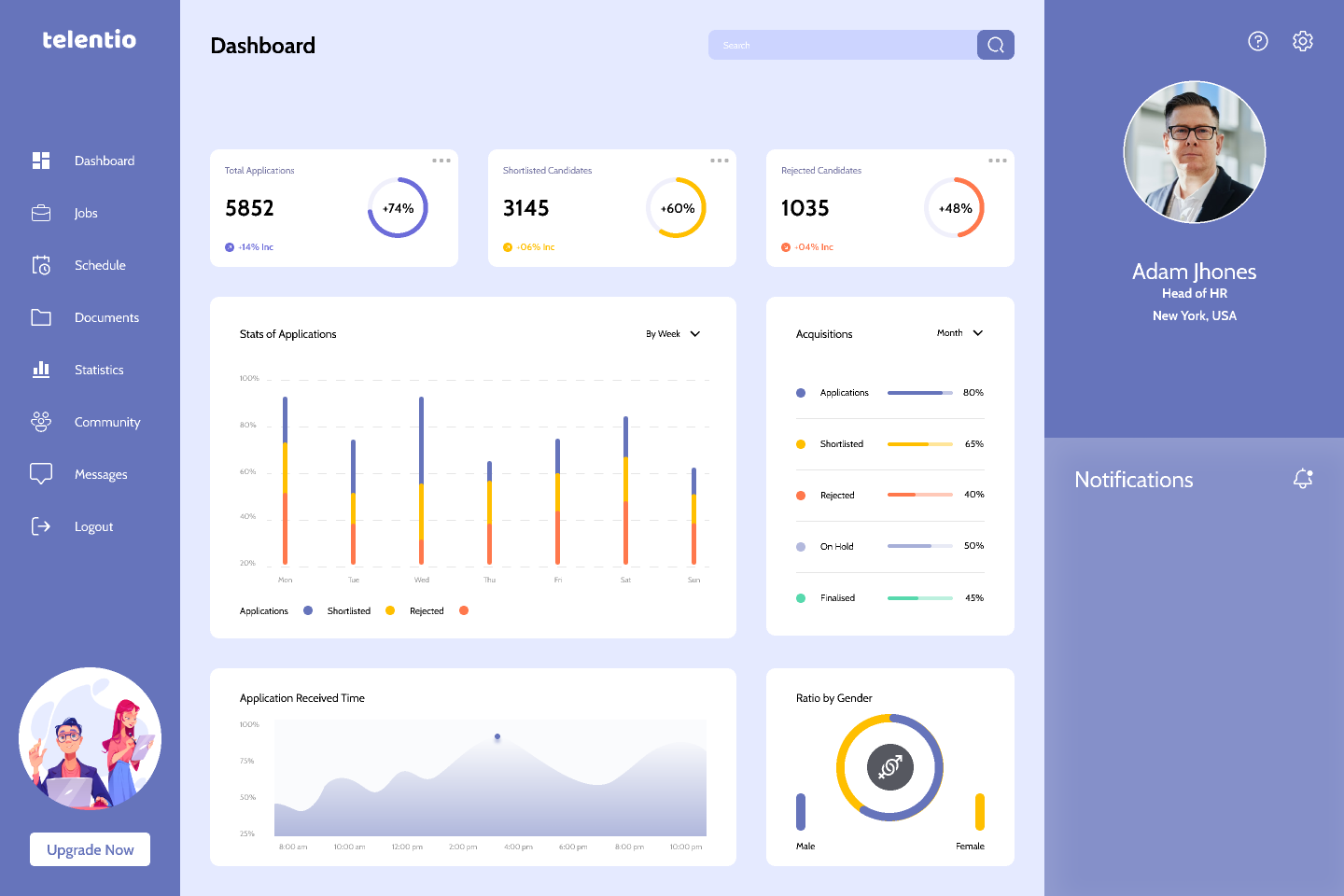Click Adam Jhones profile photo
This screenshot has width=1344, height=896.
click(x=1195, y=152)
